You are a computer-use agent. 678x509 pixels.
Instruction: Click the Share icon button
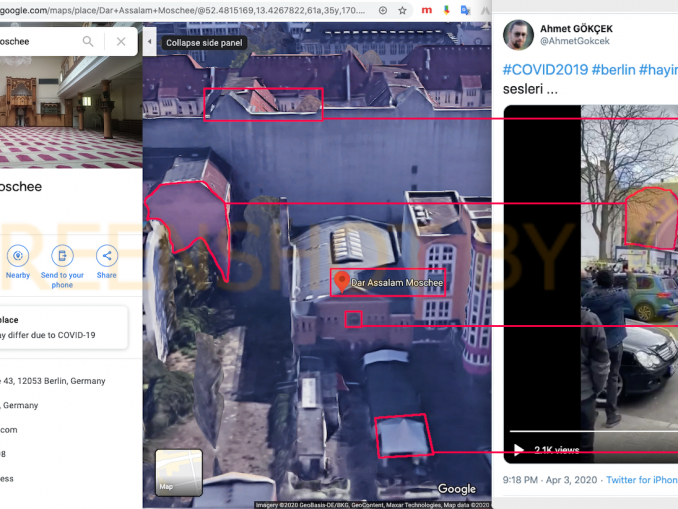point(106,256)
